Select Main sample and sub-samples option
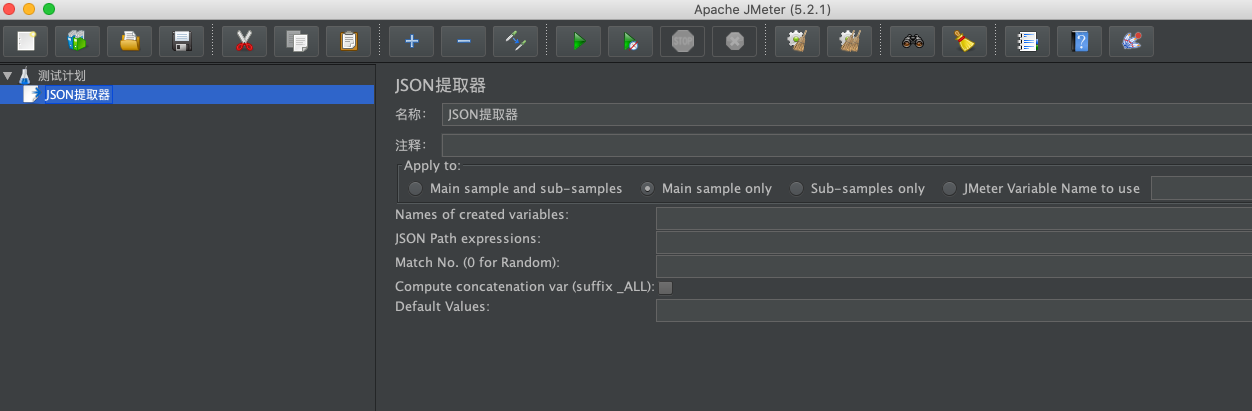1252x411 pixels. [x=516, y=188]
